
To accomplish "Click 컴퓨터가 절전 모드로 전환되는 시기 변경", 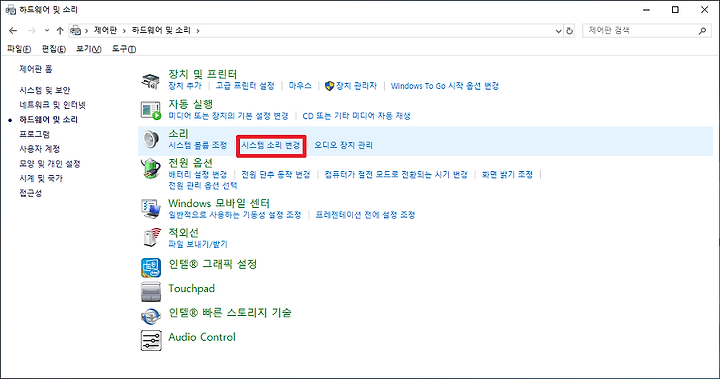I will 396,175.
